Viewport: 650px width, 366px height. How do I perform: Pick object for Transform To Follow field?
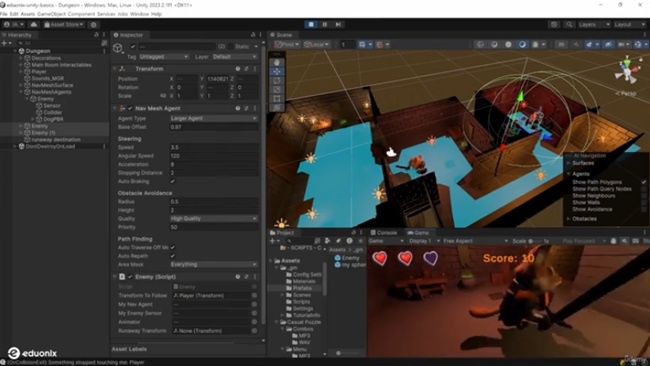[254, 296]
